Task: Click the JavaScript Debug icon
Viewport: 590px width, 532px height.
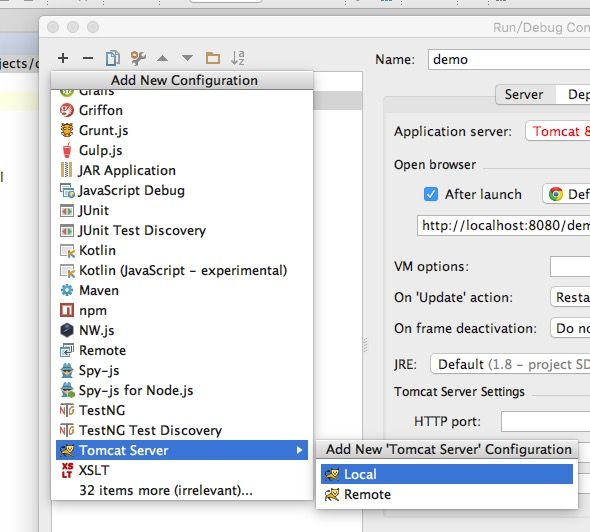Action: 67,190
